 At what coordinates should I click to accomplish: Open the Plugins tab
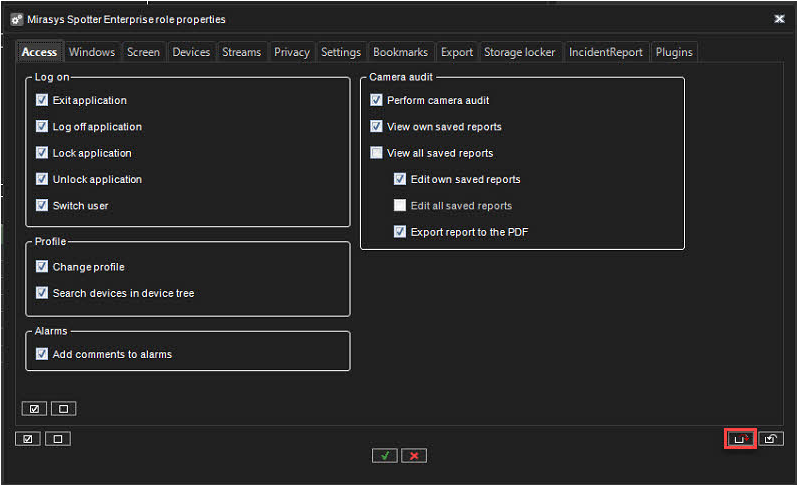pos(673,52)
